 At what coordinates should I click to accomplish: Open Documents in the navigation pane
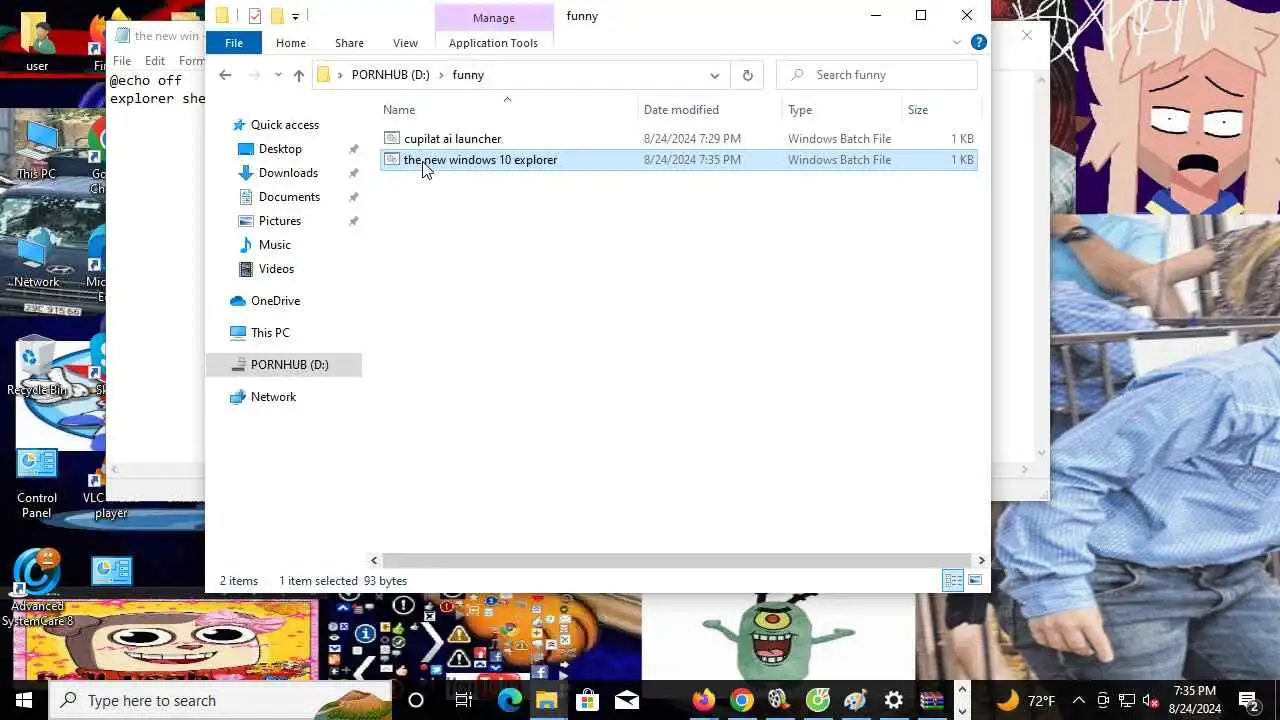coord(289,197)
